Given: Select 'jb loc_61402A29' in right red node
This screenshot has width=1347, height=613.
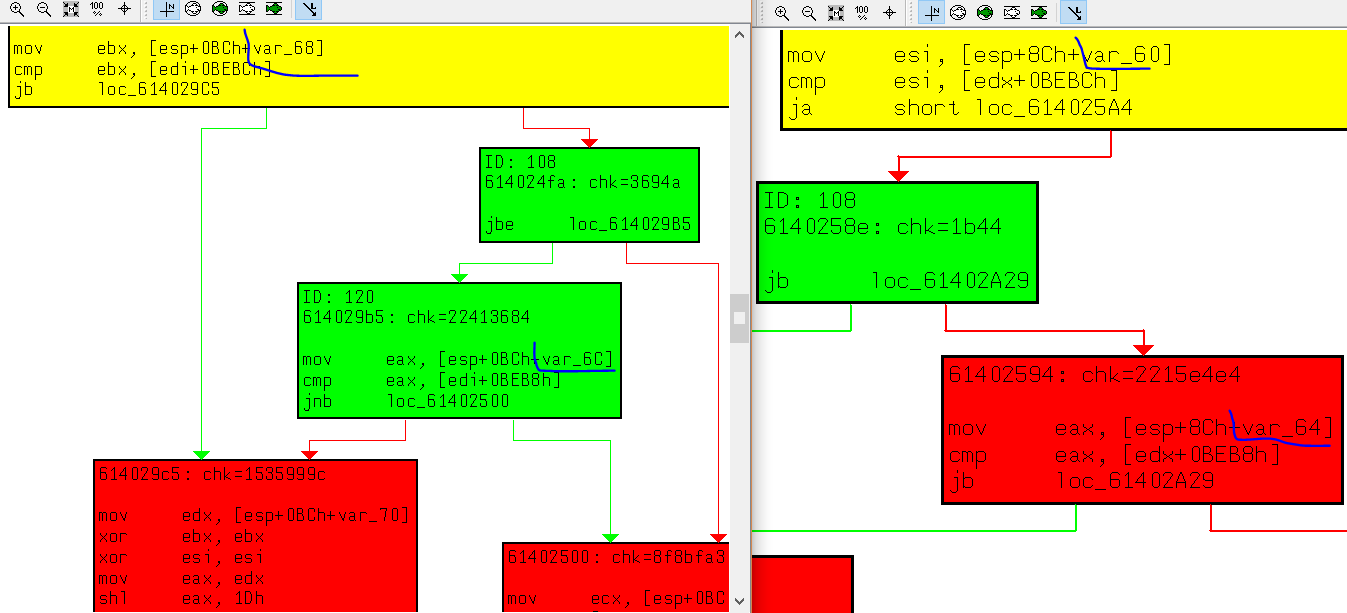Looking at the screenshot, I should click(x=1081, y=482).
